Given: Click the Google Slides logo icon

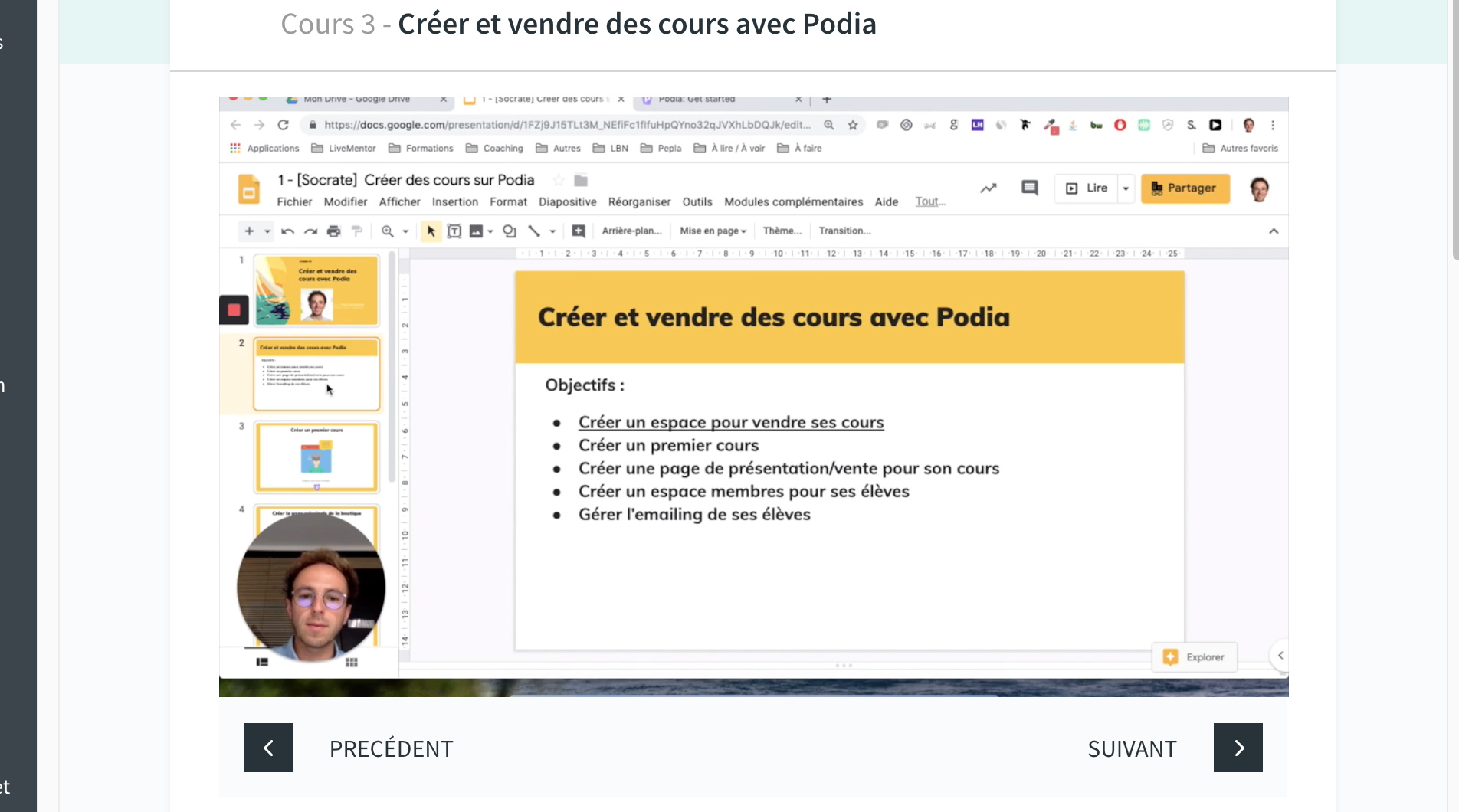Looking at the screenshot, I should click(249, 189).
